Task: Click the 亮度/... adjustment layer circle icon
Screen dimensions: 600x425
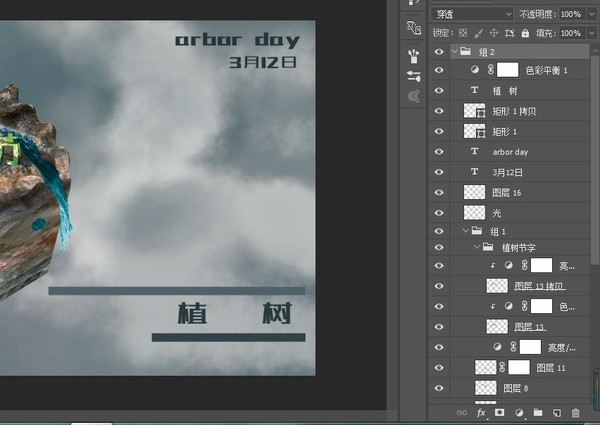Action: click(x=497, y=347)
